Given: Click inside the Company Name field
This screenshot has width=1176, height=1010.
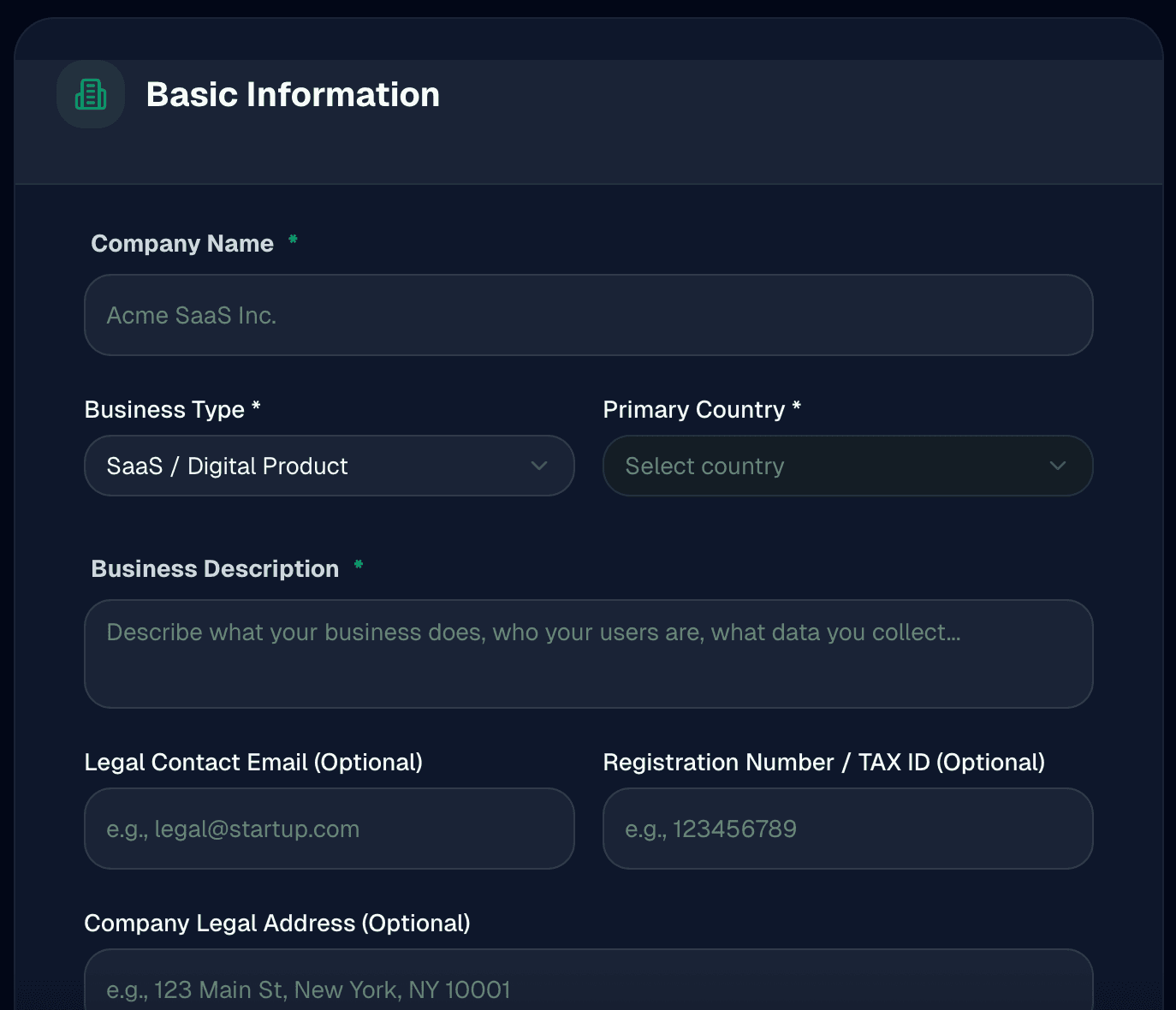Looking at the screenshot, I should tap(588, 315).
